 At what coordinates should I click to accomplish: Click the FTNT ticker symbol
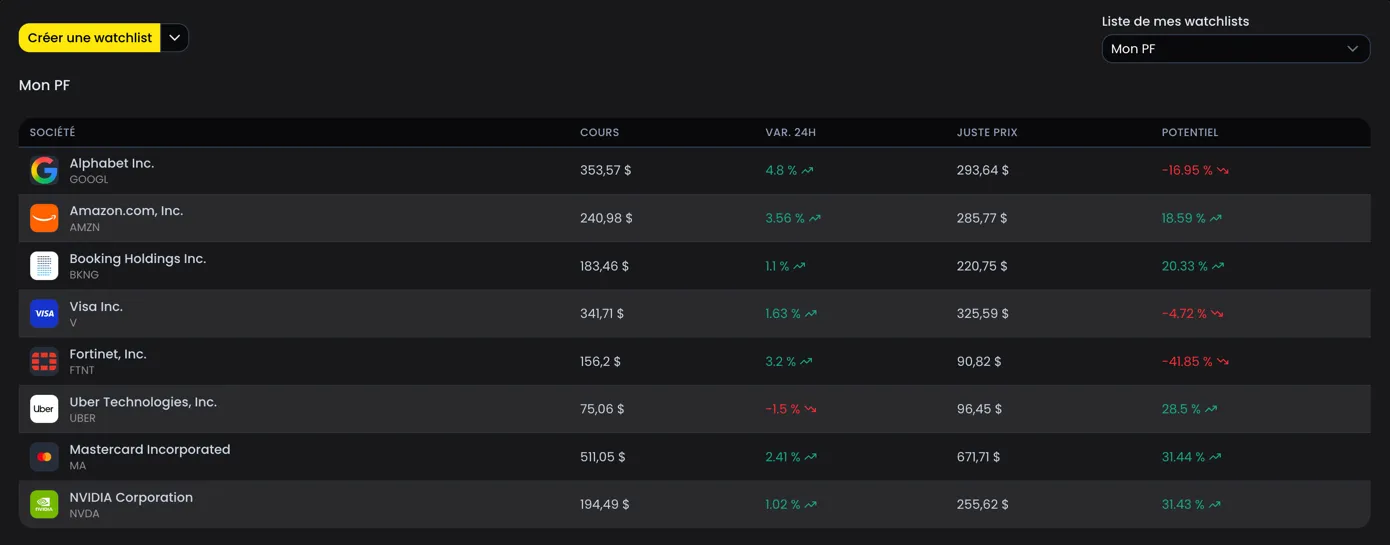point(82,370)
